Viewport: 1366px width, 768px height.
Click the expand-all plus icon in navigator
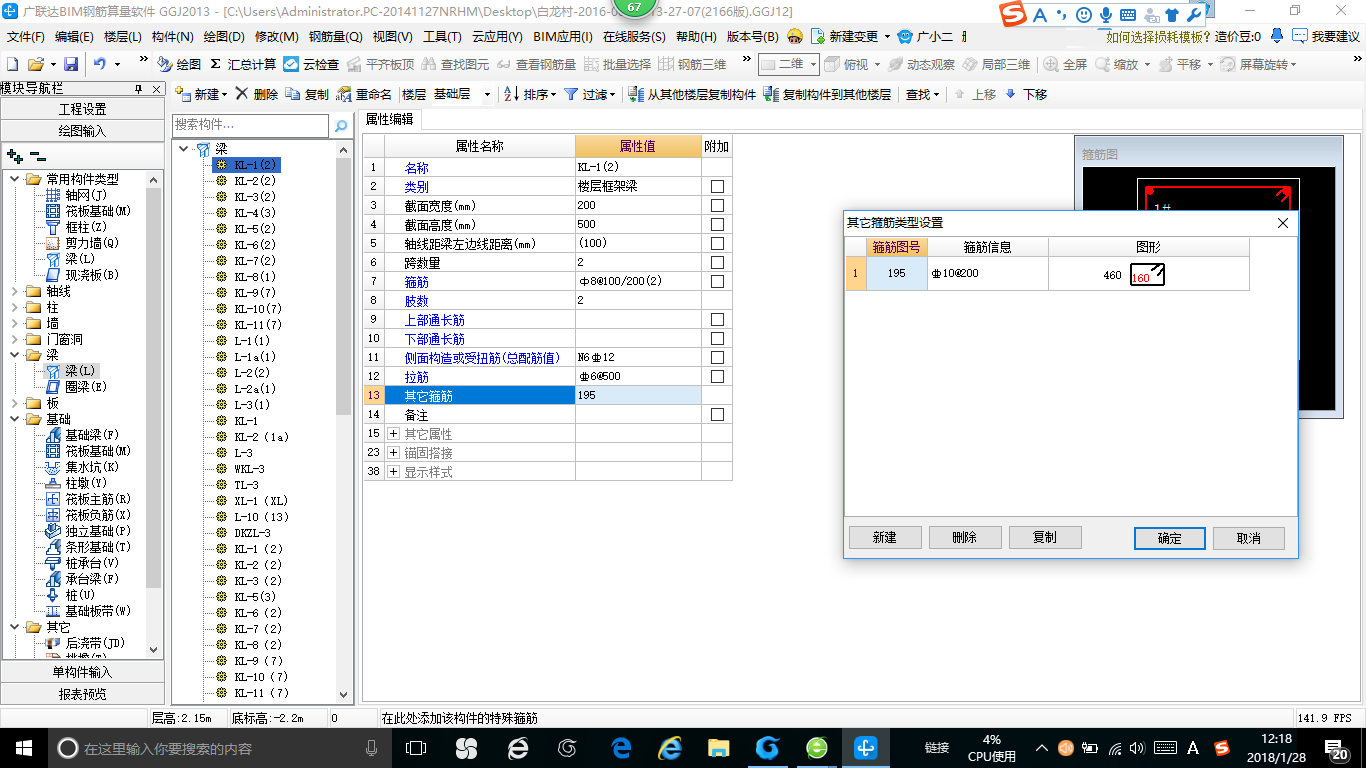tap(15, 157)
